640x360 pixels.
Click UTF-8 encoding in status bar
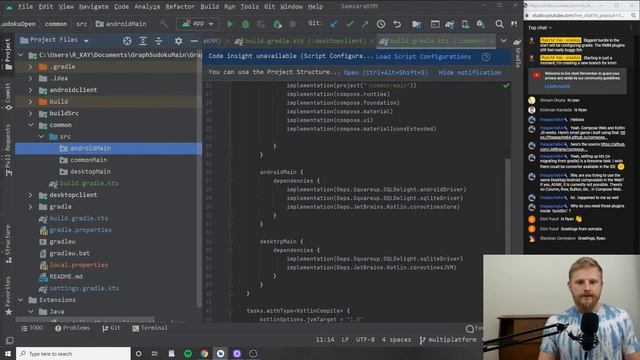365,340
